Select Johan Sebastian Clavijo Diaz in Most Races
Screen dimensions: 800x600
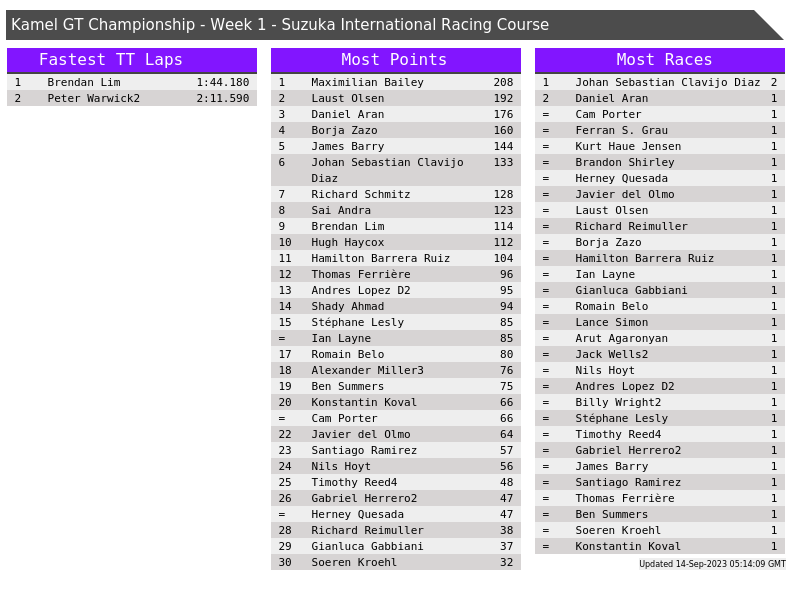[667, 83]
